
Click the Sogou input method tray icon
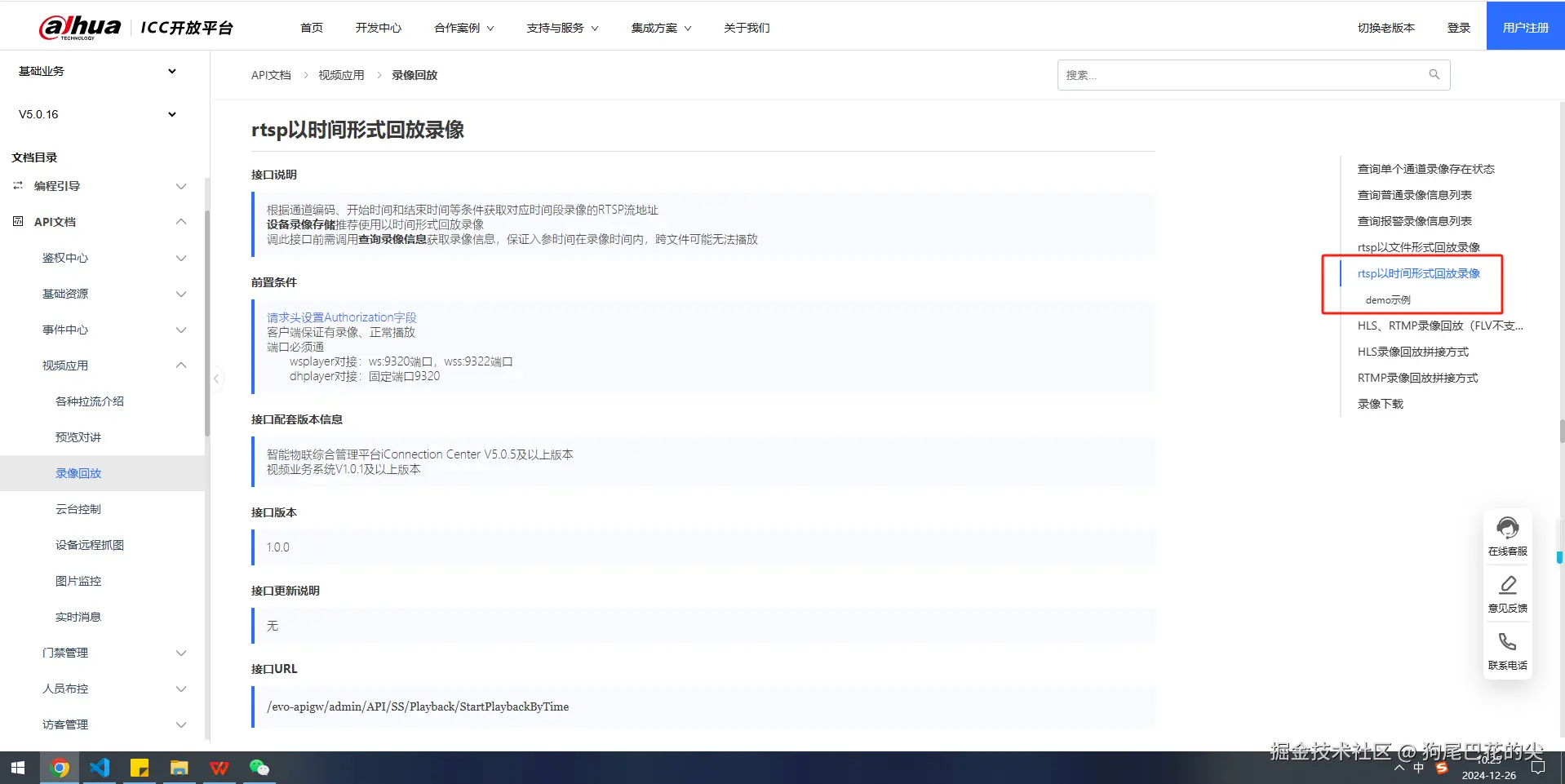1442,768
